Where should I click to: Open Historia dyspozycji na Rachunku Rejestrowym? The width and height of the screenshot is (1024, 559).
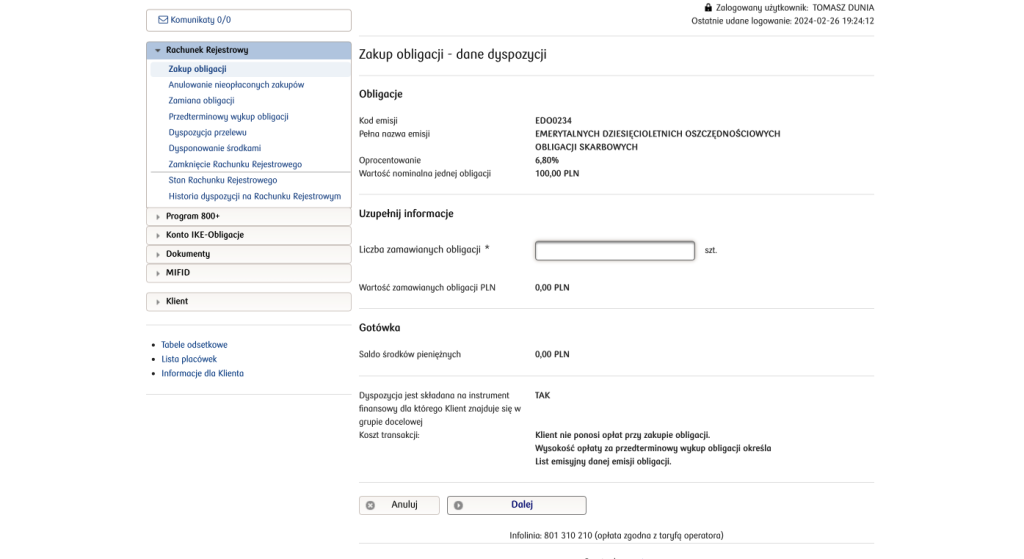[254, 197]
